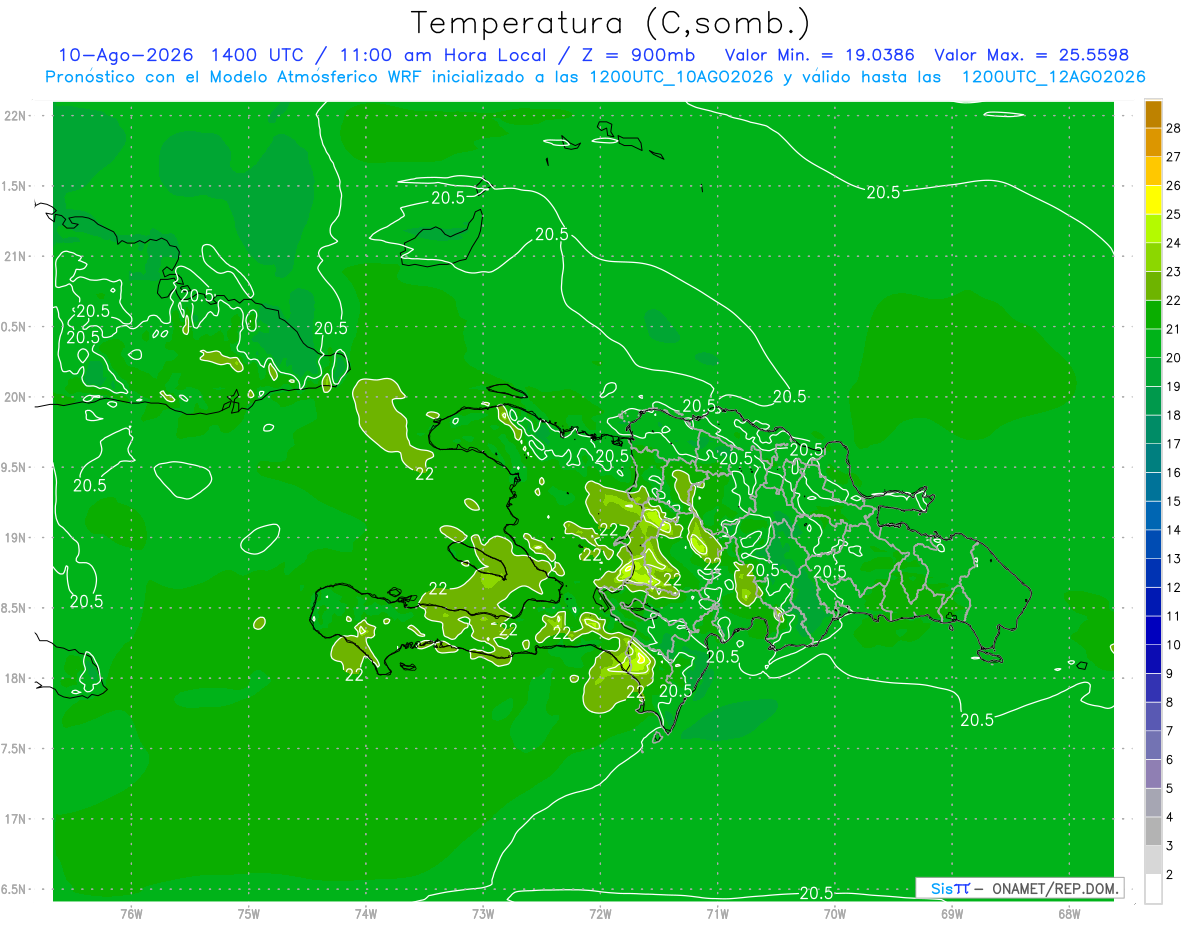Click colorbar label "27"
1200x927 pixels.
(x=1174, y=157)
